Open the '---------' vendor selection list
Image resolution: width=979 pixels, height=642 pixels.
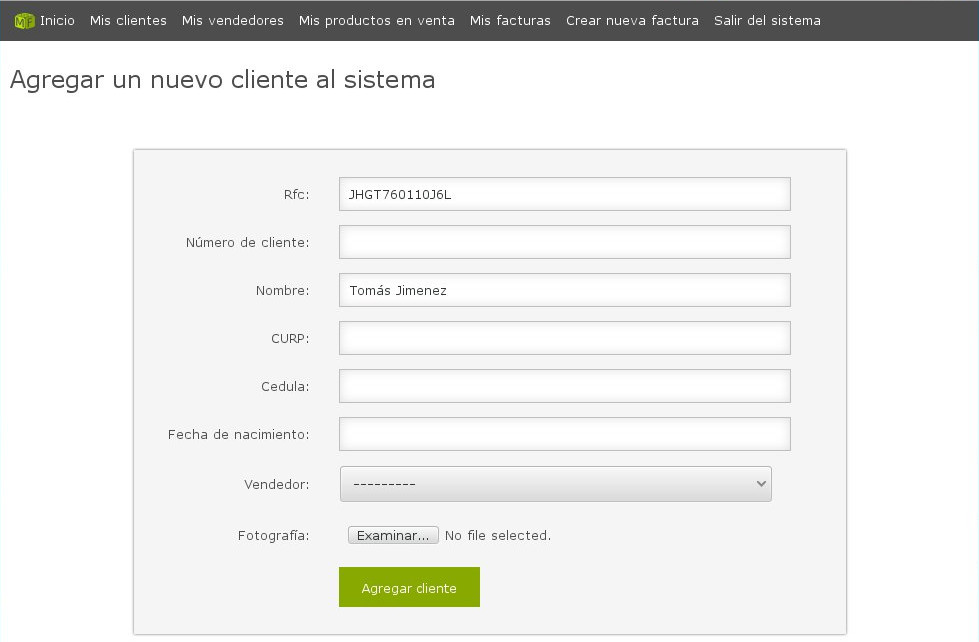coord(555,483)
